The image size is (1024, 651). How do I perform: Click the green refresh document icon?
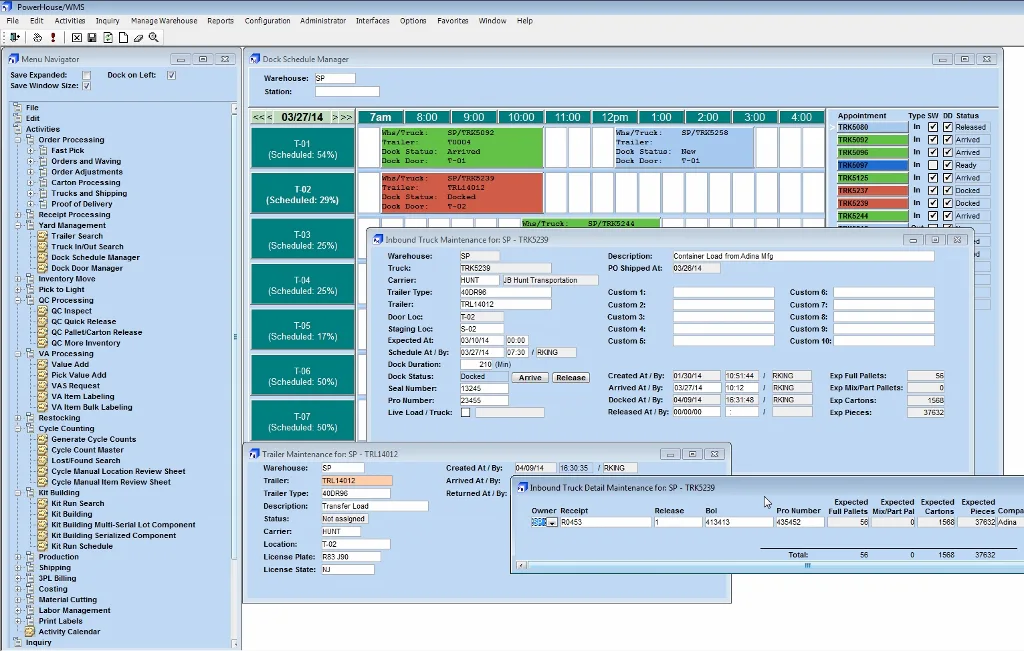[x=108, y=38]
